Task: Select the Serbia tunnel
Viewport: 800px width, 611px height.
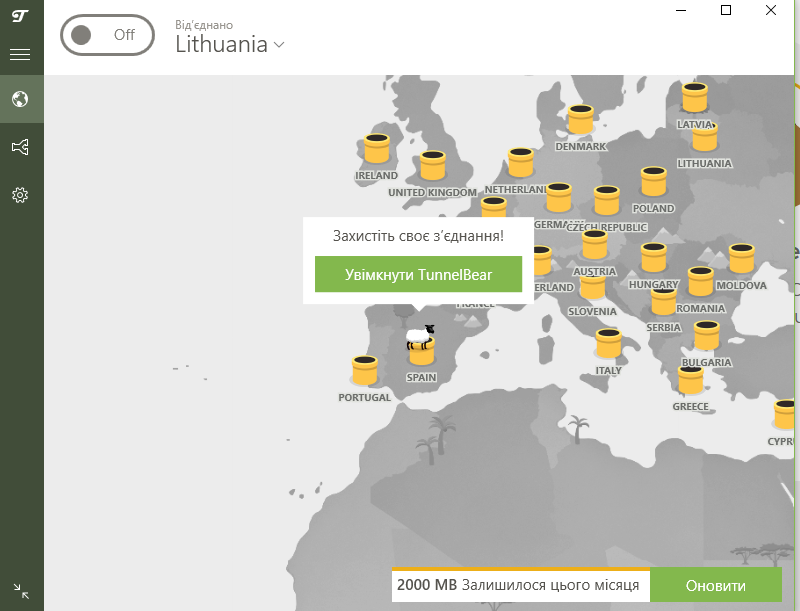Action: (x=664, y=302)
